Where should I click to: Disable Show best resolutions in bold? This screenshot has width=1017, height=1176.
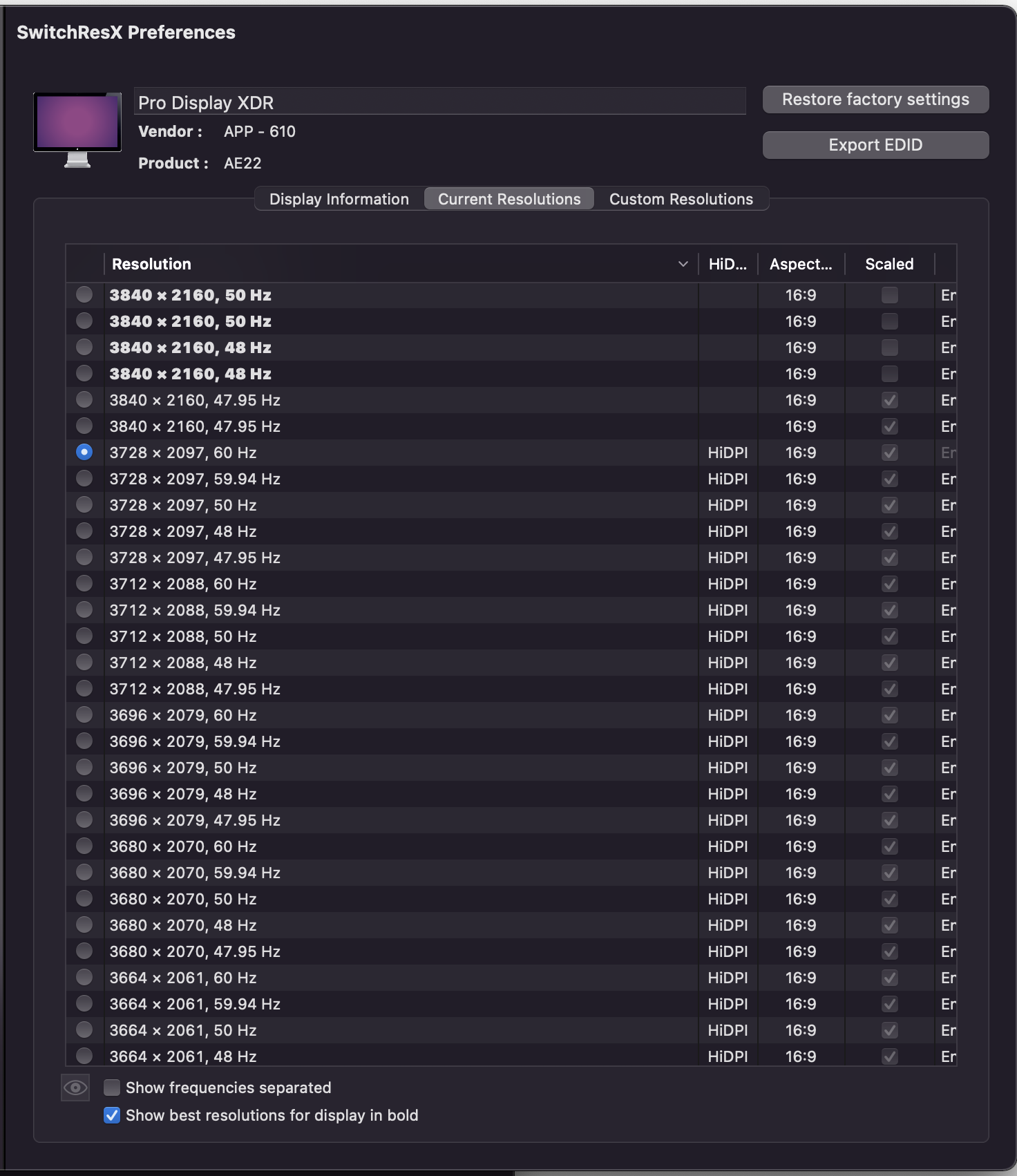click(x=112, y=1115)
